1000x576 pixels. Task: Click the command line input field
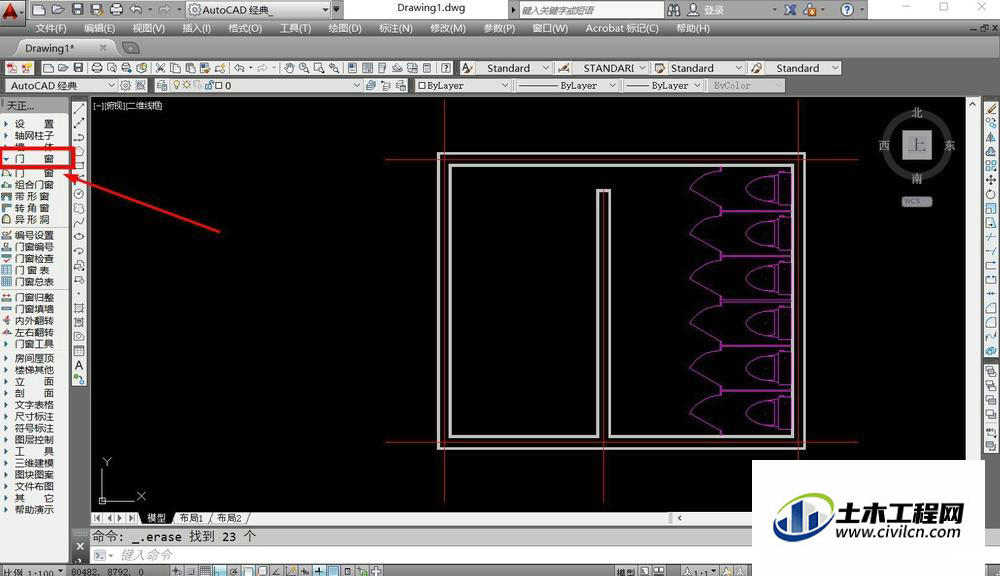coord(421,556)
